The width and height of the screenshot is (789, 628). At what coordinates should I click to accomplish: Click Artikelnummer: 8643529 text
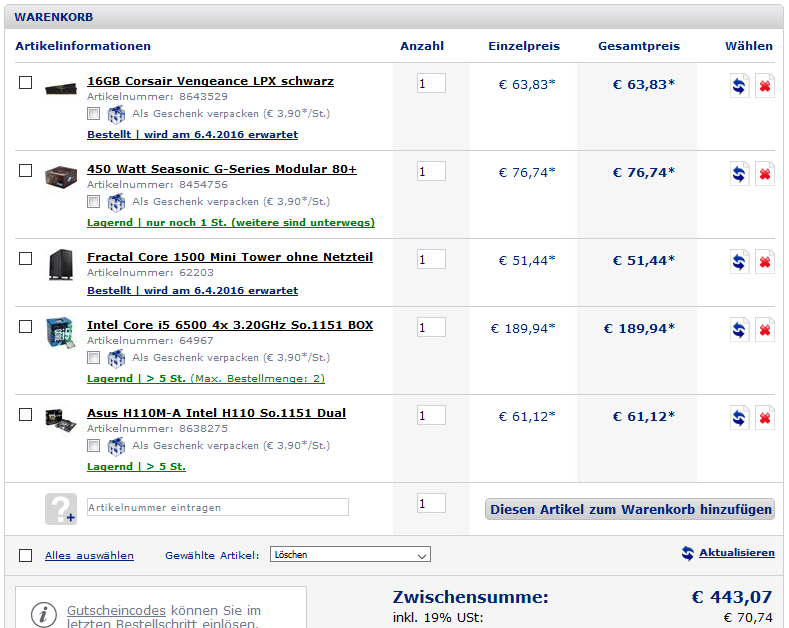(x=157, y=97)
